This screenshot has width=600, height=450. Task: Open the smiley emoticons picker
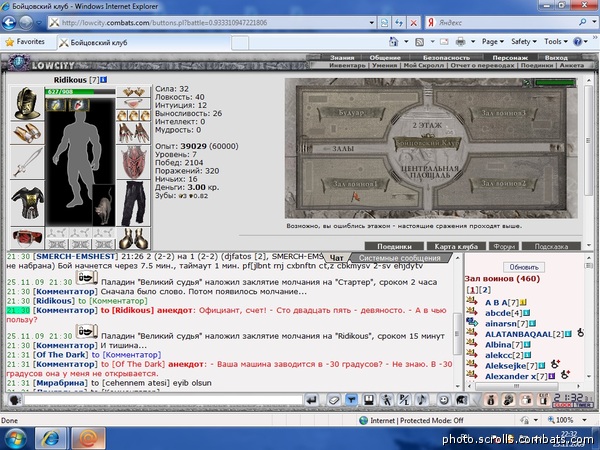tap(443, 400)
